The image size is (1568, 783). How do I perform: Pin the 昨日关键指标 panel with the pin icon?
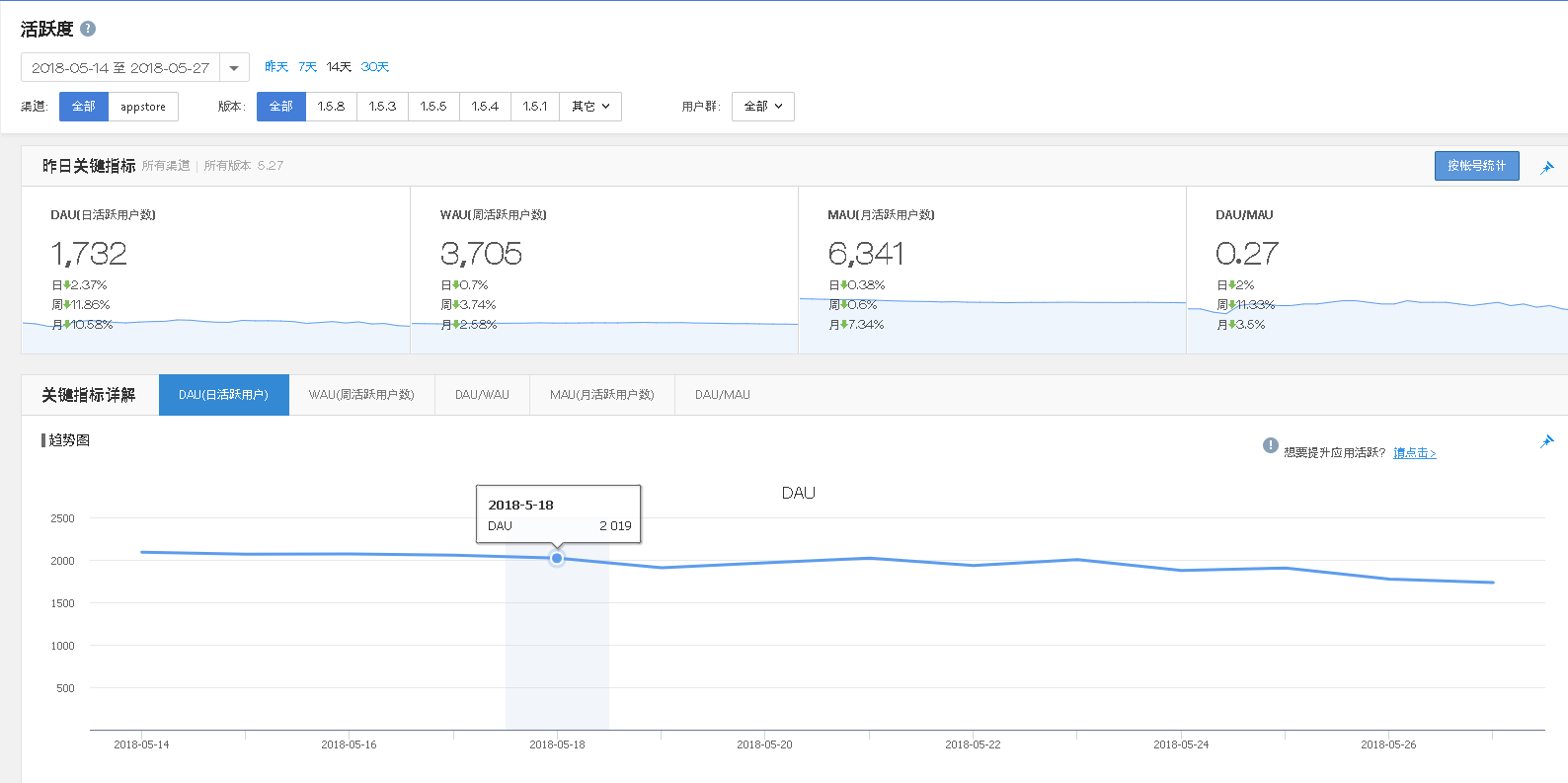click(x=1547, y=167)
